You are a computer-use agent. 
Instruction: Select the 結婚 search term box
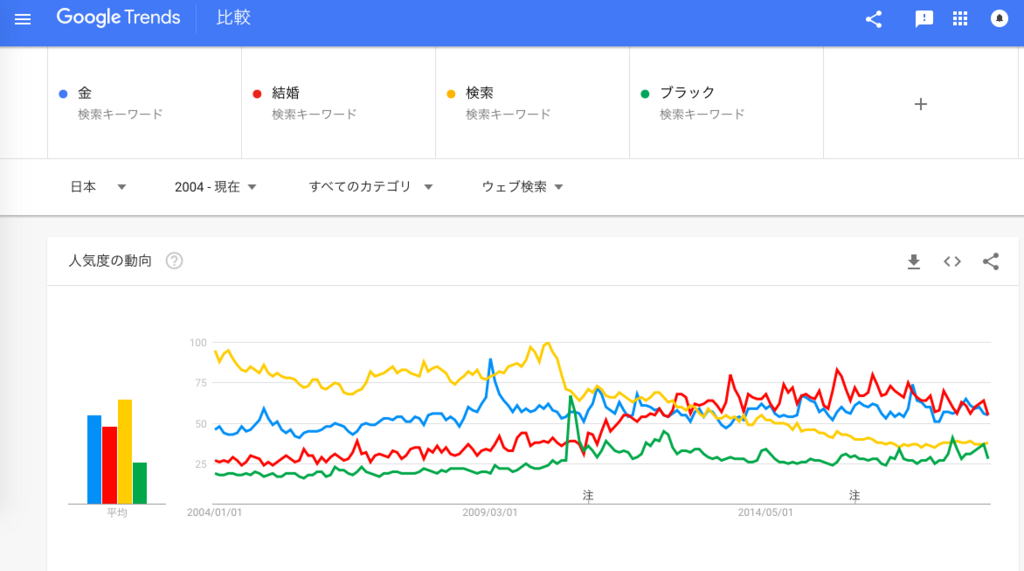coord(338,103)
